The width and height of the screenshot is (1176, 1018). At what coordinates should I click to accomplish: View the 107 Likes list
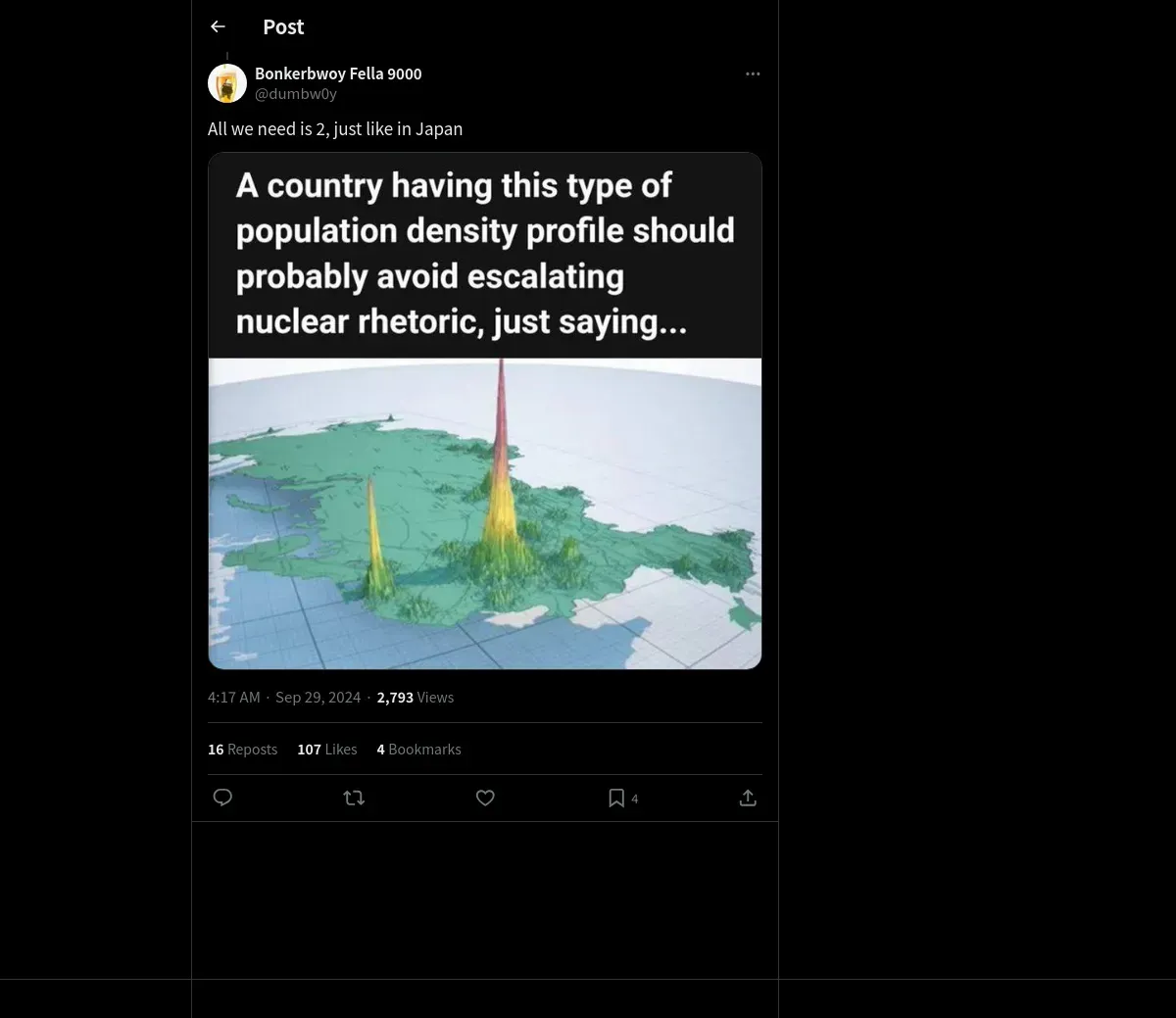(x=326, y=750)
